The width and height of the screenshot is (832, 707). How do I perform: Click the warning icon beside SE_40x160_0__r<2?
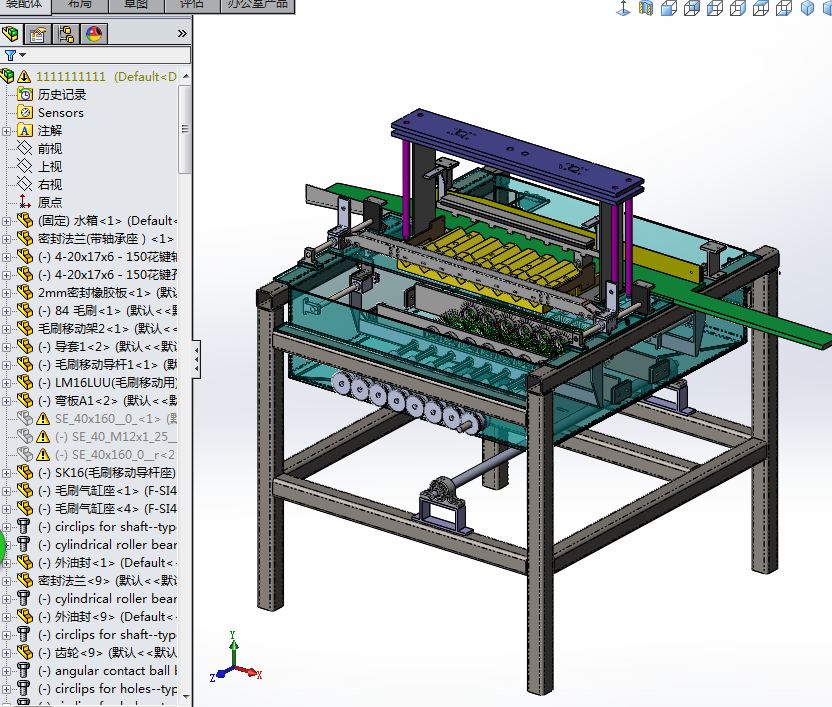click(43, 455)
